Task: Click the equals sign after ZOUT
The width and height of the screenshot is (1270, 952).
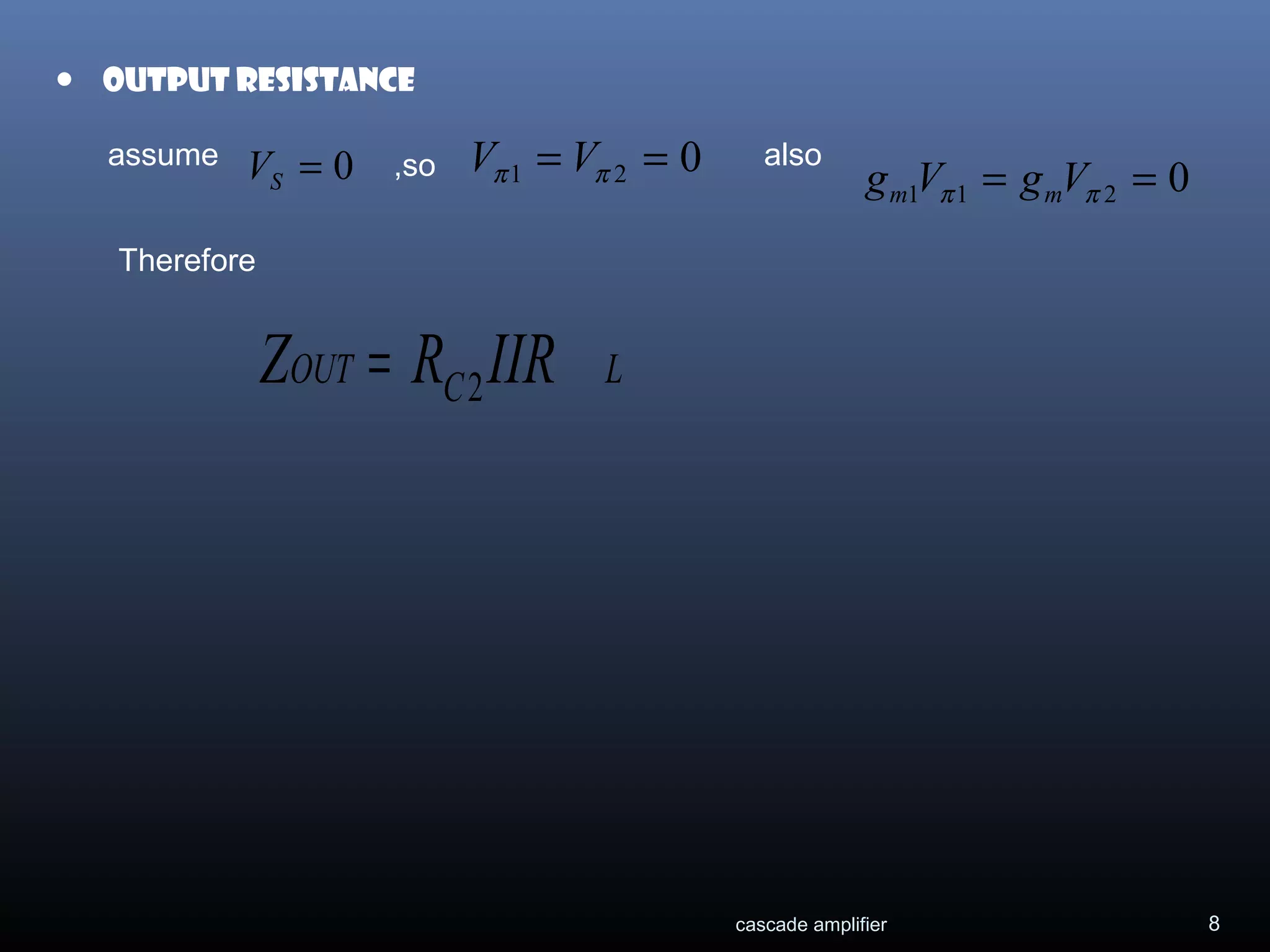Action: (x=379, y=363)
